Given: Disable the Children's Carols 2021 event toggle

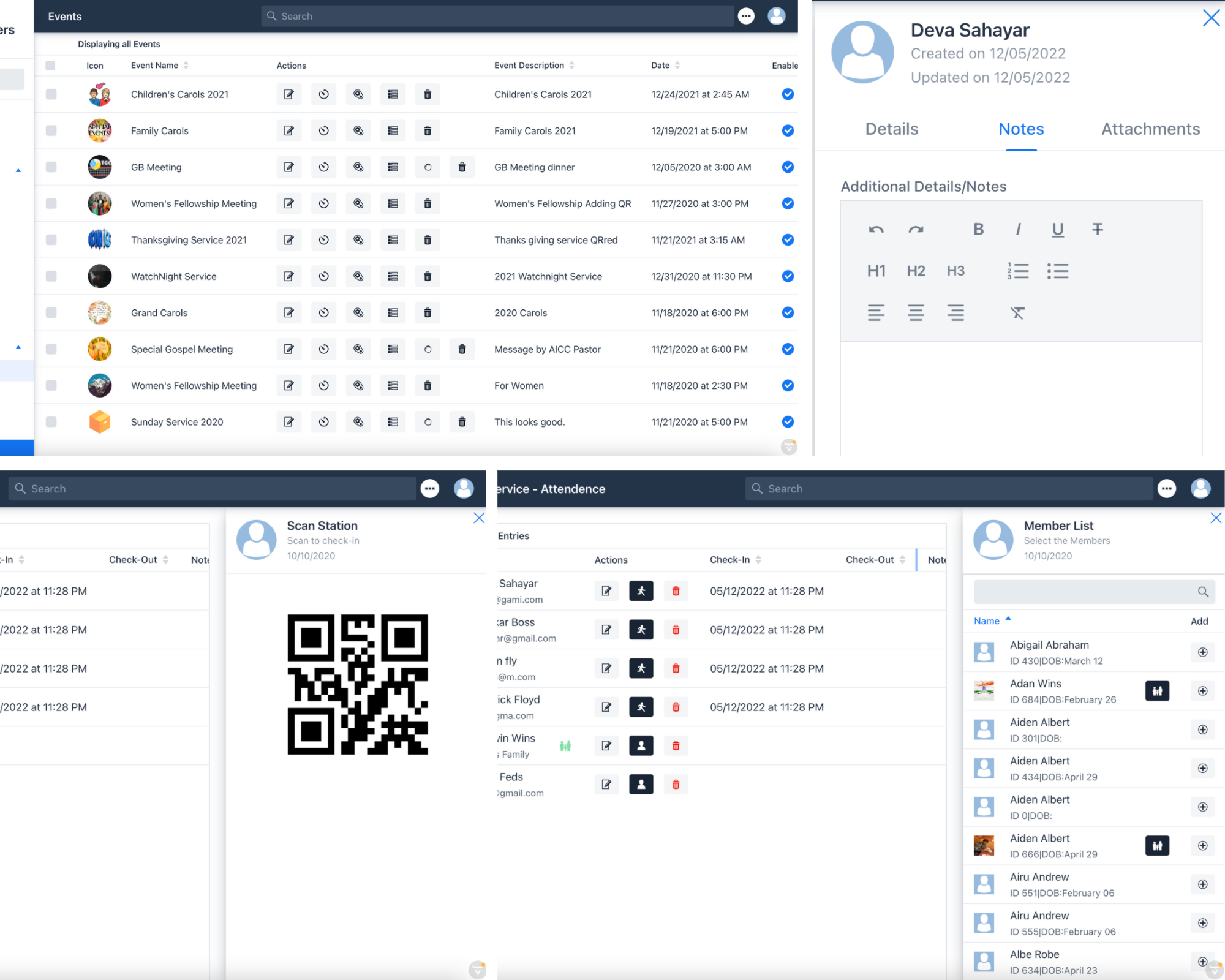Looking at the screenshot, I should [788, 94].
